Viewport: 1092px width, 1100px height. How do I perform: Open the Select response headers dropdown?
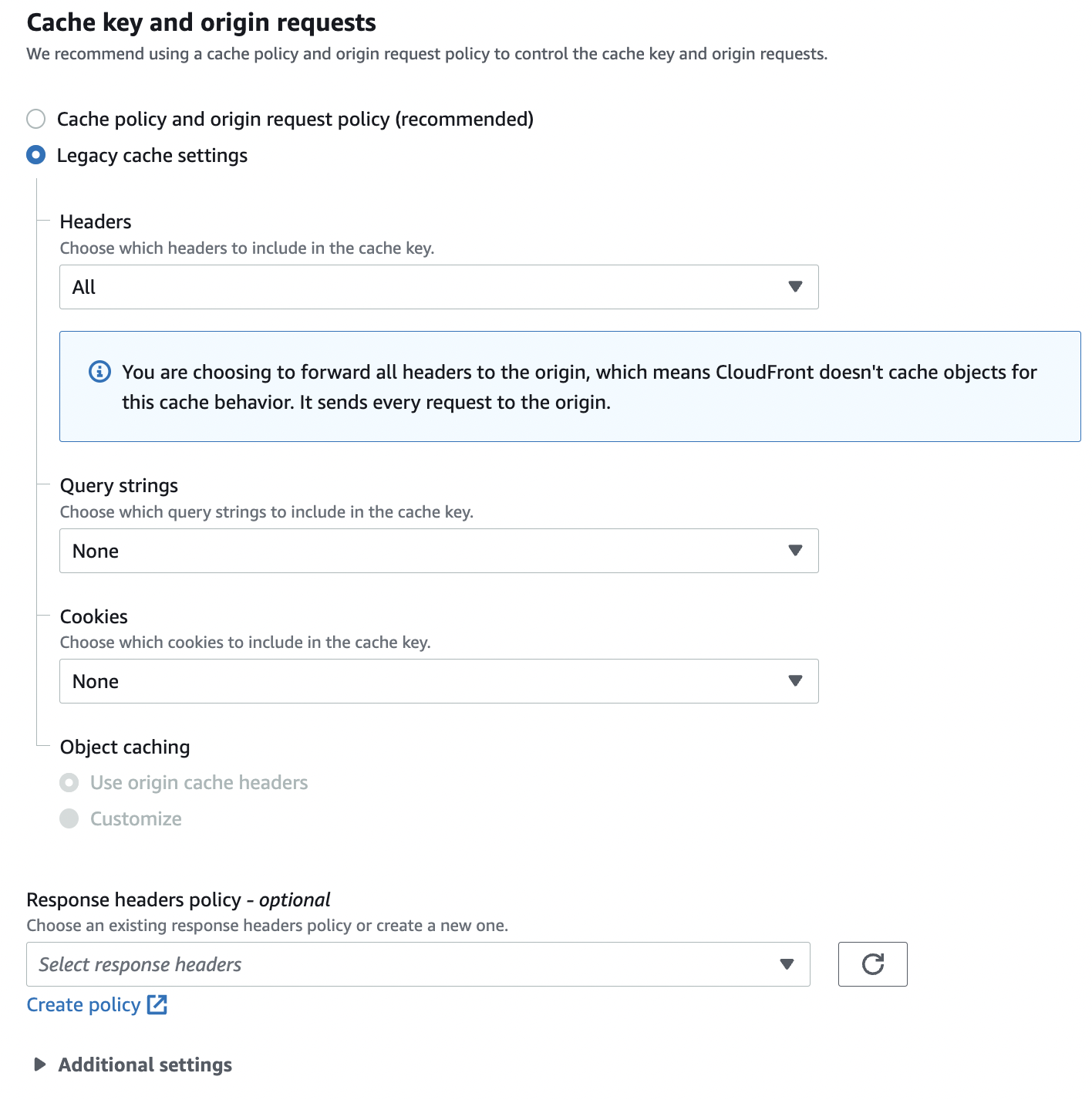click(418, 964)
